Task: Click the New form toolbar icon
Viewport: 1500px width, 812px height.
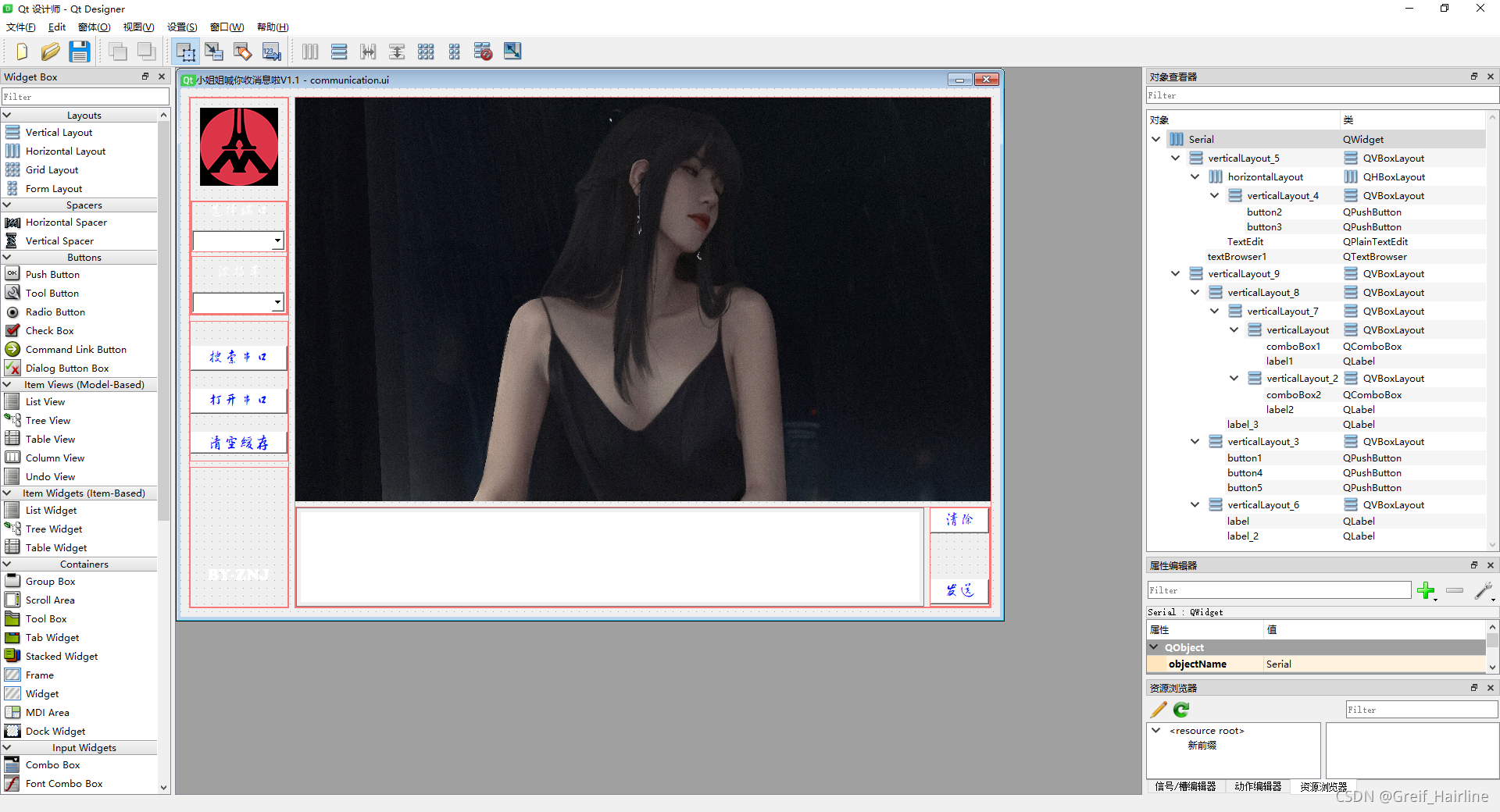Action: pos(22,52)
